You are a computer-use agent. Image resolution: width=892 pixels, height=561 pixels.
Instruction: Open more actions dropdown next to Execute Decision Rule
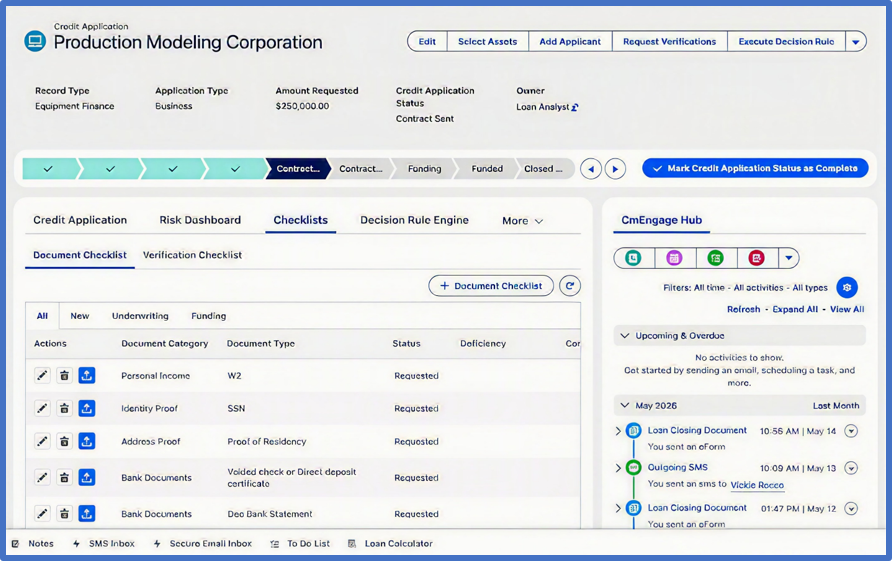click(x=856, y=42)
